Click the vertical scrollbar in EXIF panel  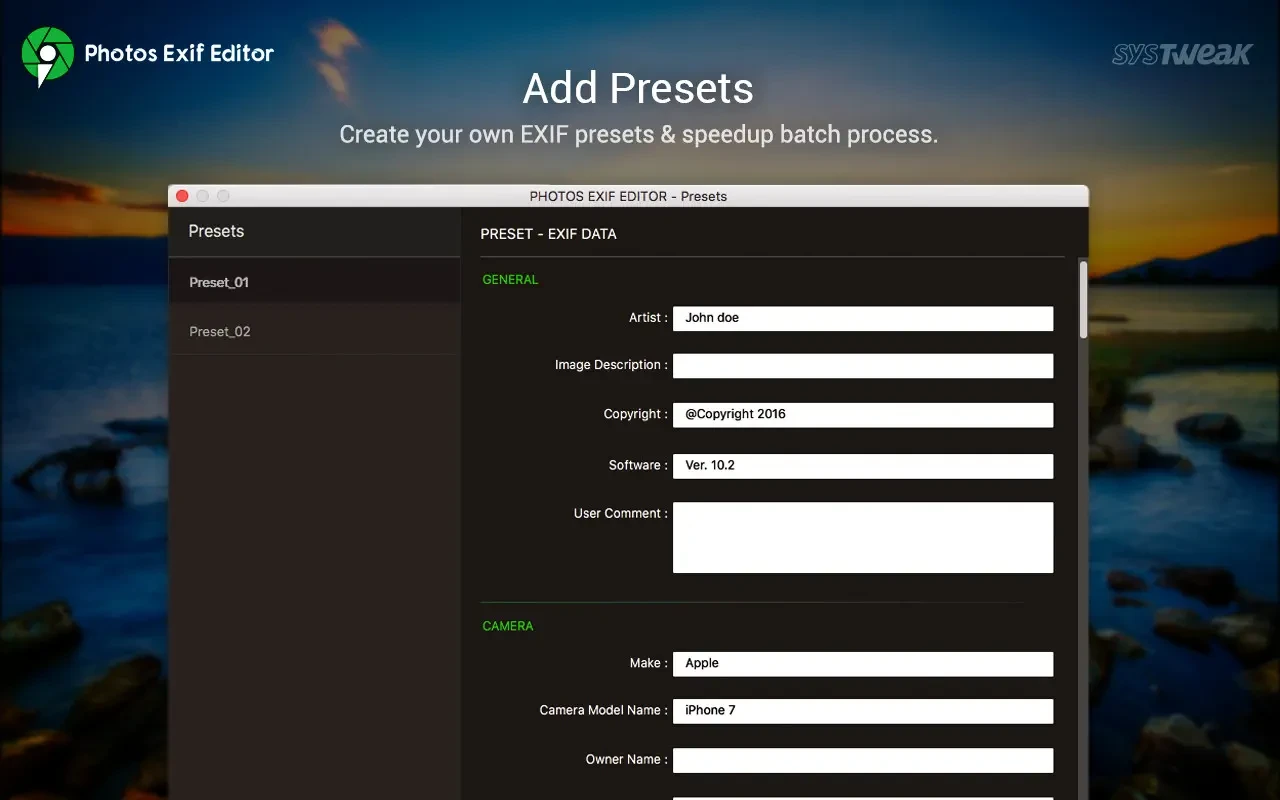pos(1083,300)
